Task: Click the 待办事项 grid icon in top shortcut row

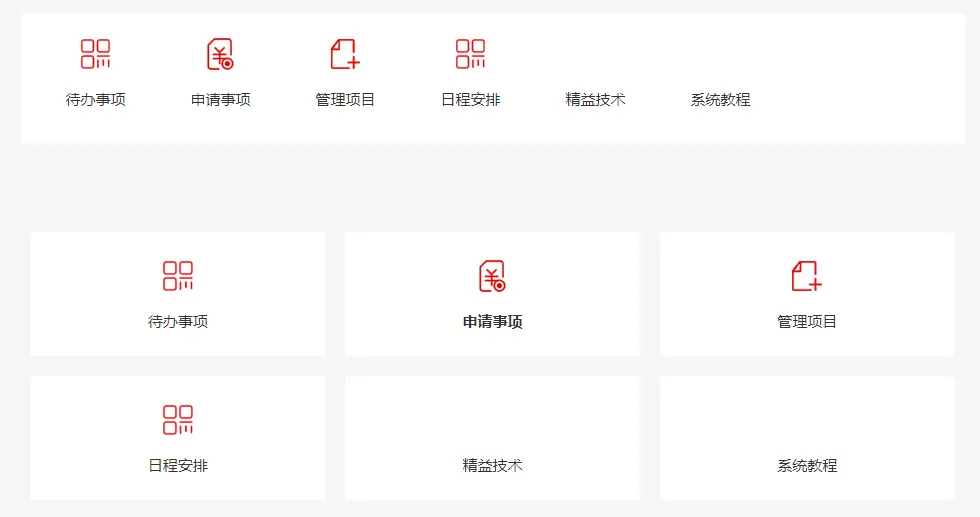Action: pyautogui.click(x=96, y=54)
